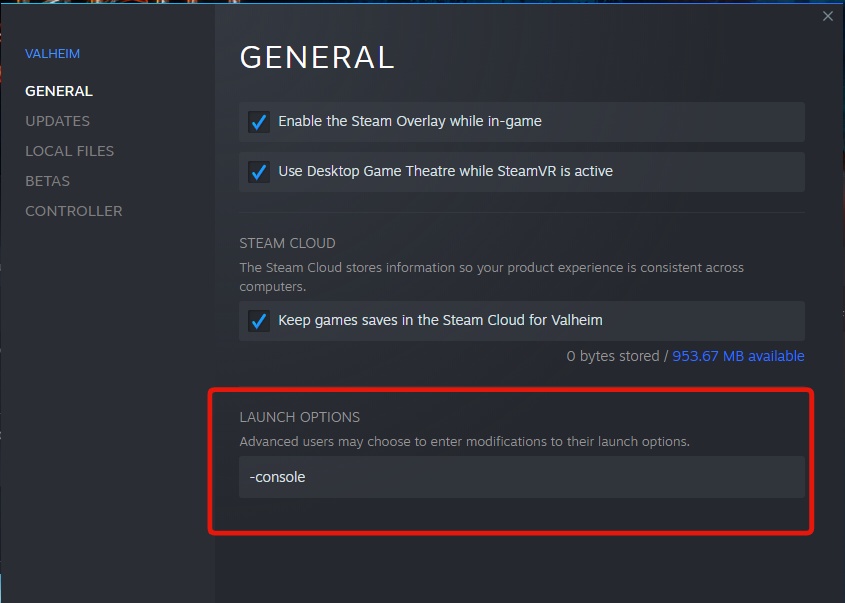Viewport: 845px width, 603px height.
Task: Click the 'Use Desktop Game Theatre' label text
Action: 445,171
